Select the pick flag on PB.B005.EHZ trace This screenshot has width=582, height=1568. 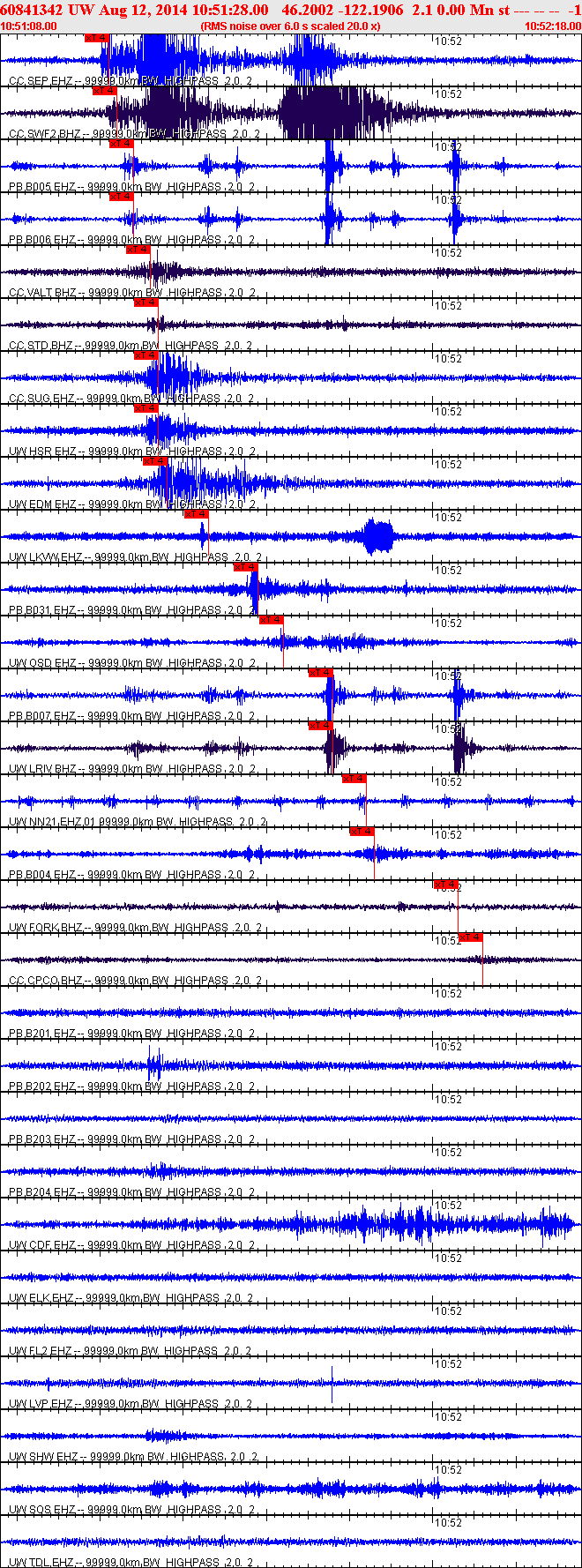(x=122, y=144)
